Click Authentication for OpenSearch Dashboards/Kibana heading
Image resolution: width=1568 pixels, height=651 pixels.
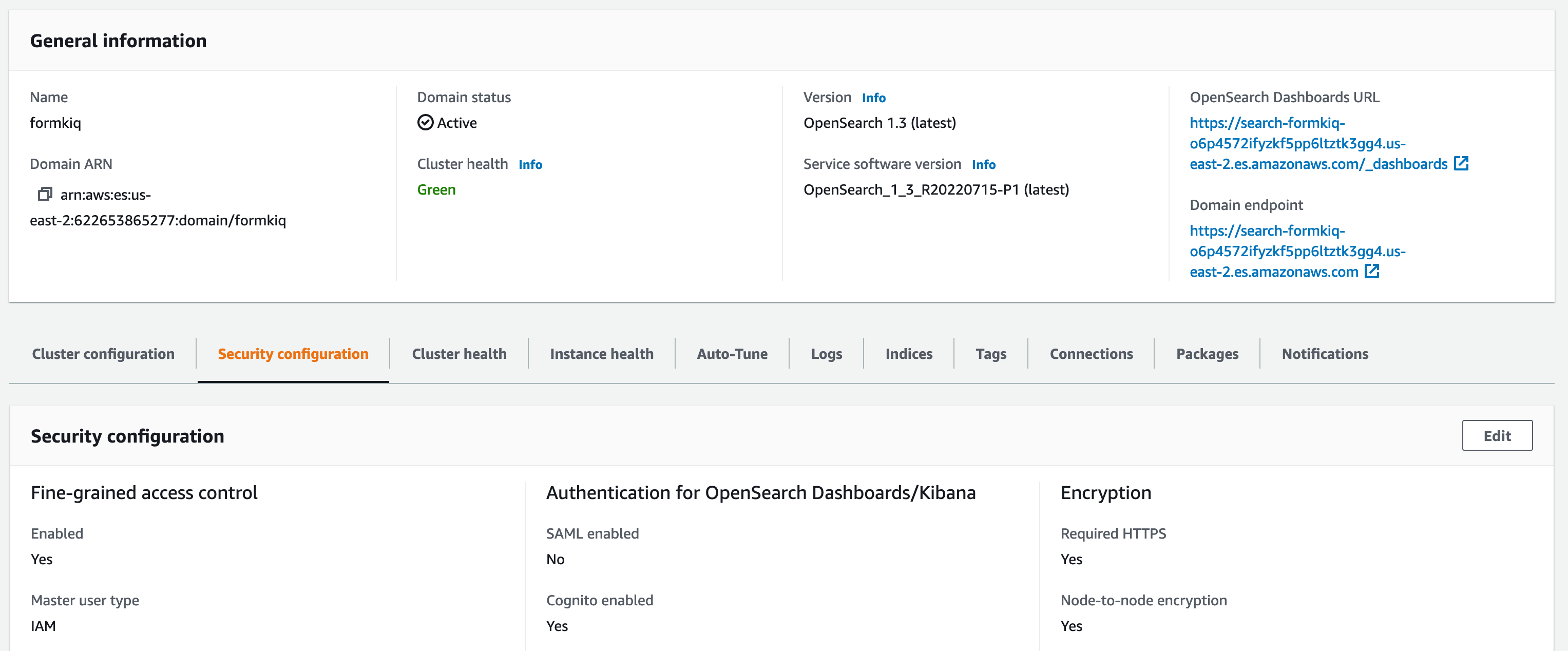761,492
